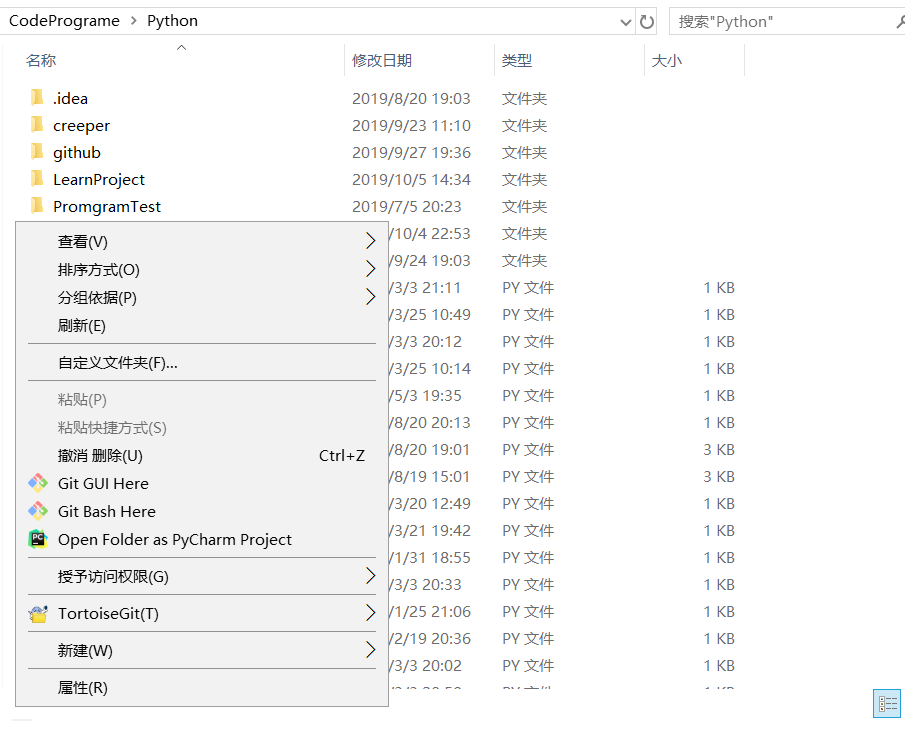The image size is (905, 743).
Task: Select Open Folder as PyCharm Project
Action: [201, 540]
